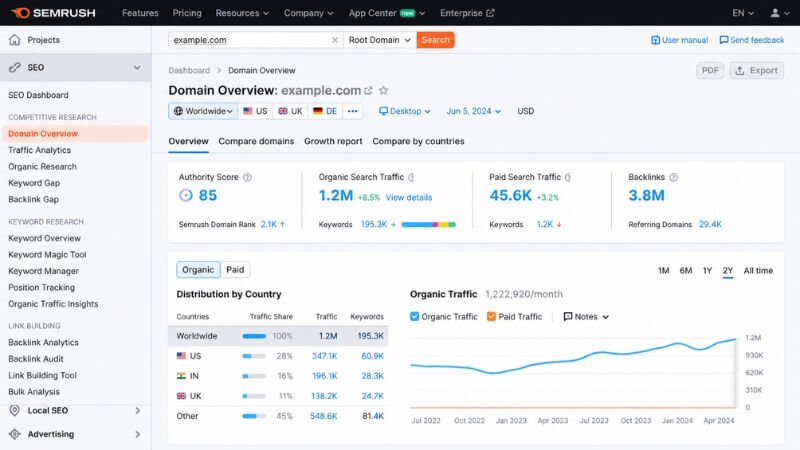Expand the Advertising section
800x450 pixels.
(137, 434)
